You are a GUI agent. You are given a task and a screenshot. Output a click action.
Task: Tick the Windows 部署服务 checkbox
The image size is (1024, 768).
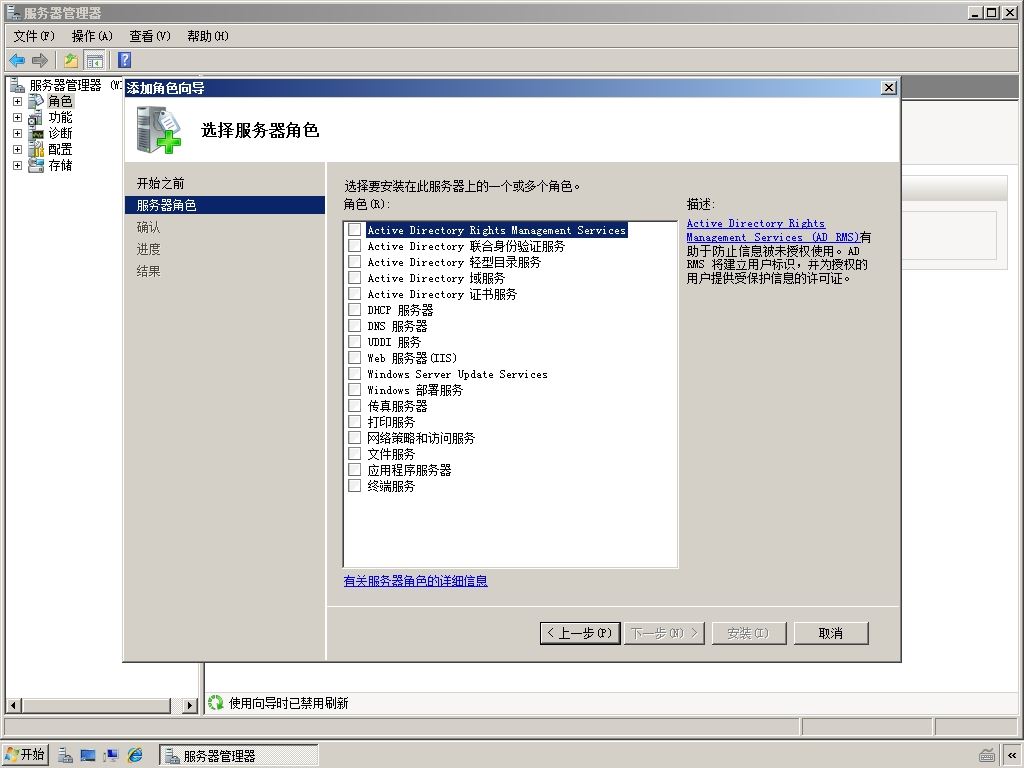pyautogui.click(x=355, y=389)
